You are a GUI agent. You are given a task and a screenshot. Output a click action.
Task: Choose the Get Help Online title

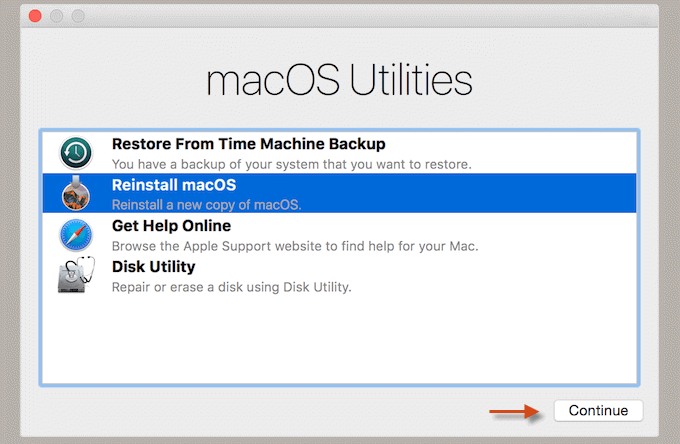coord(171,226)
